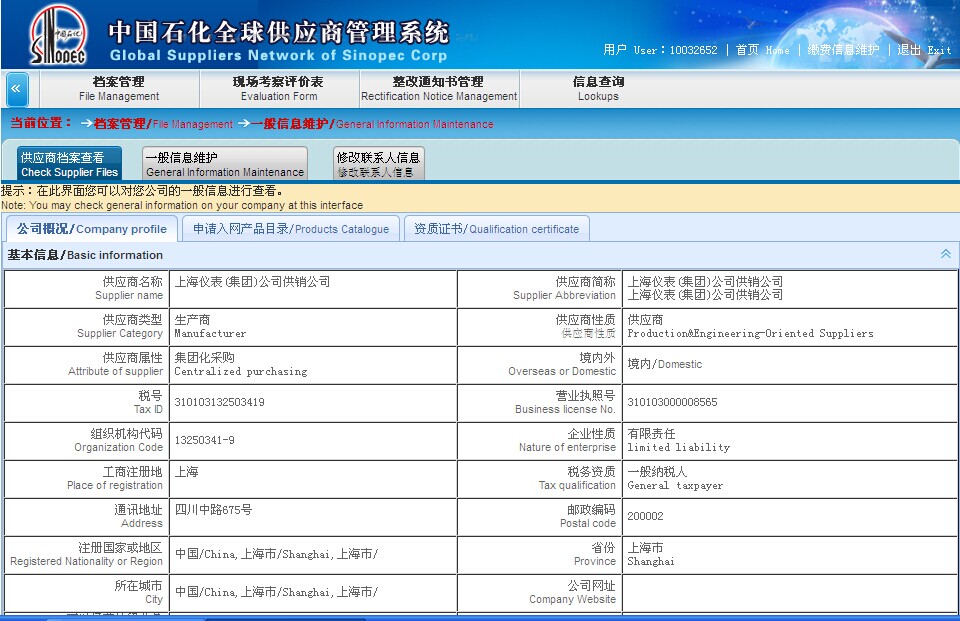Viewport: 960px width, 621px height.
Task: Collapse the navigation with double-arrow icon
Action: (17, 89)
